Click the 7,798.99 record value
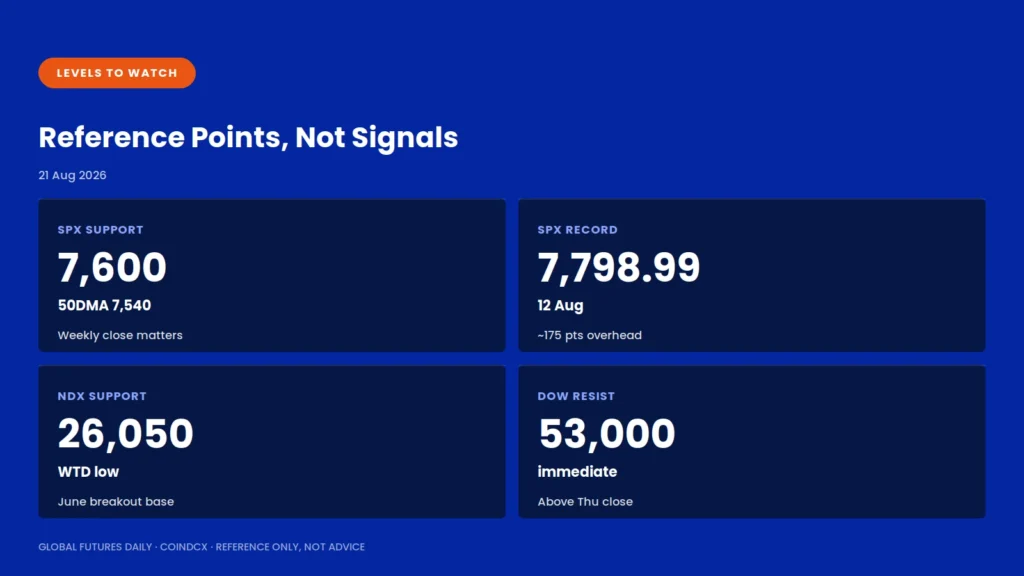 click(x=618, y=268)
